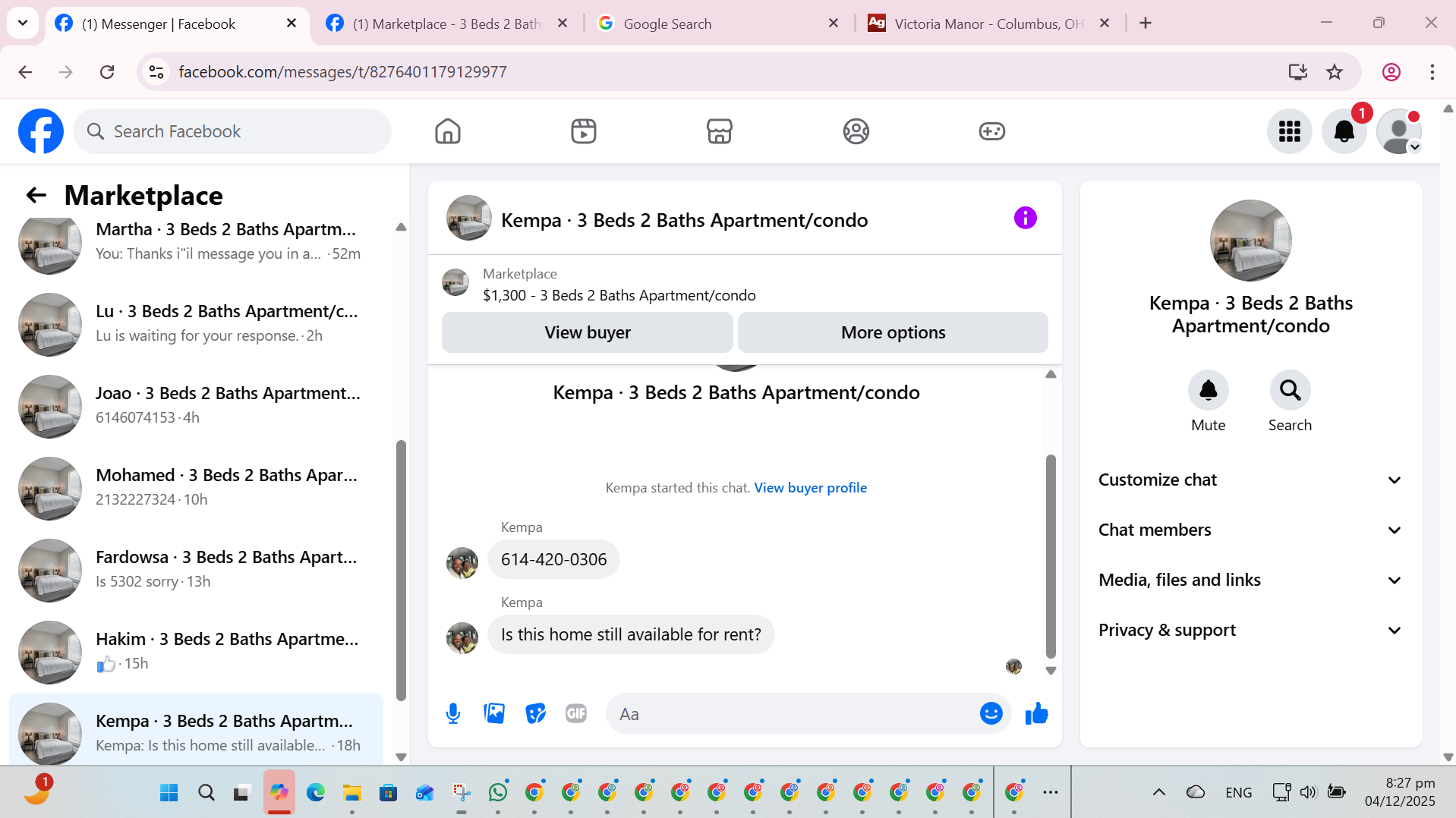Open Joao conversation
Screen dimensions: 1456x818
[196, 406]
